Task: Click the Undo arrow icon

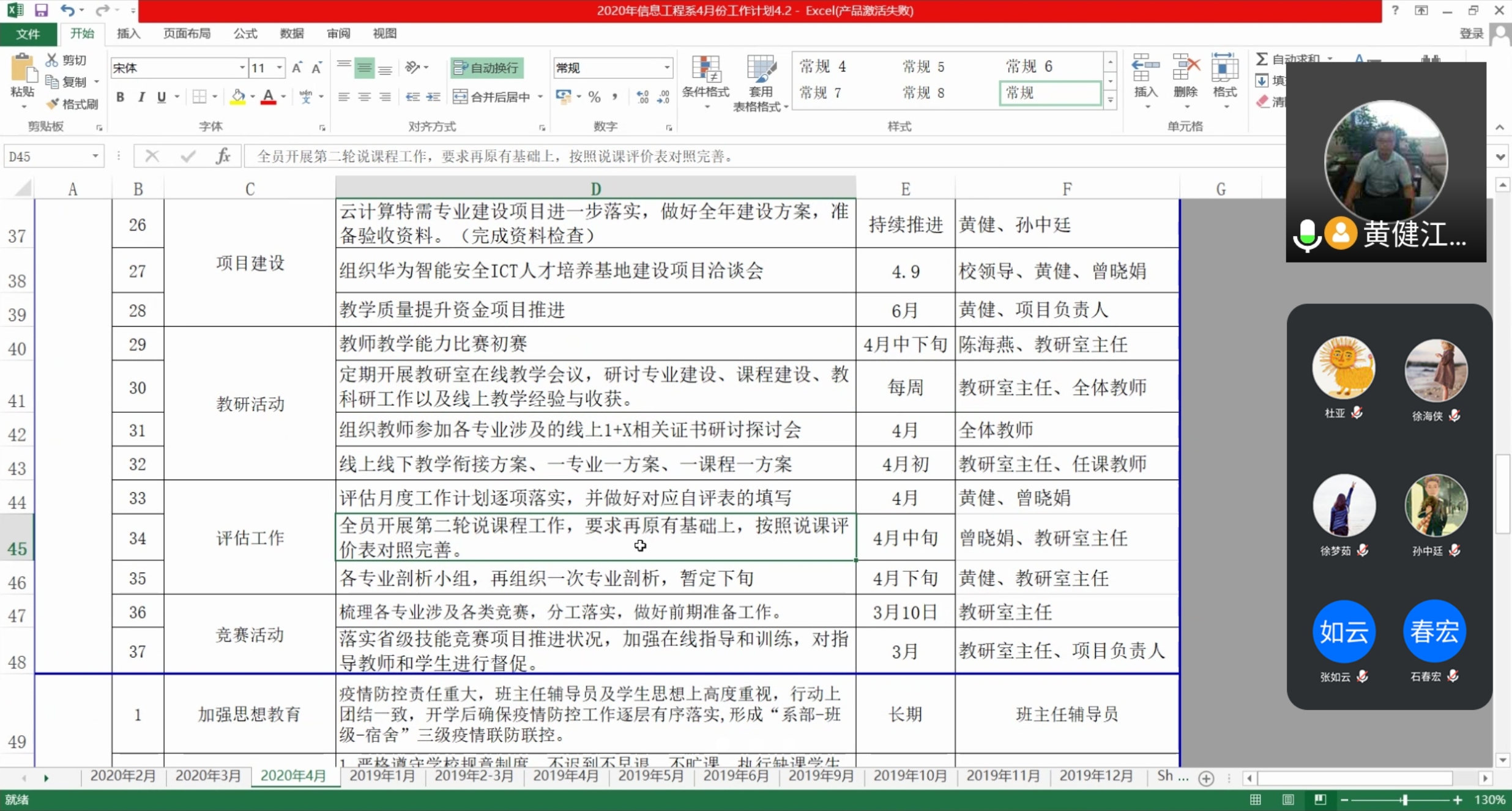Action: tap(67, 10)
